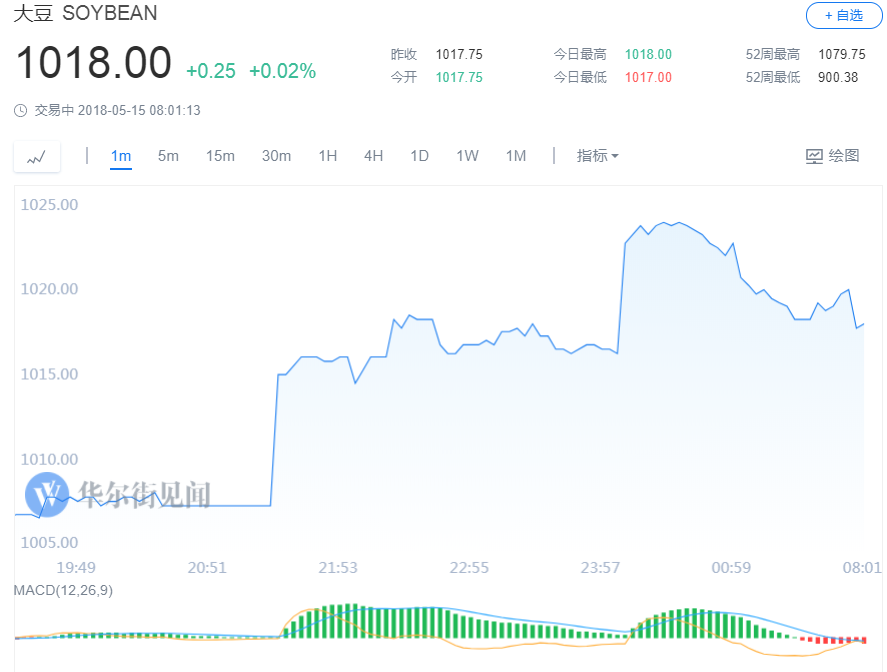Click the 1018.00 current price
Viewport: 887px width, 672px height.
pos(93,64)
